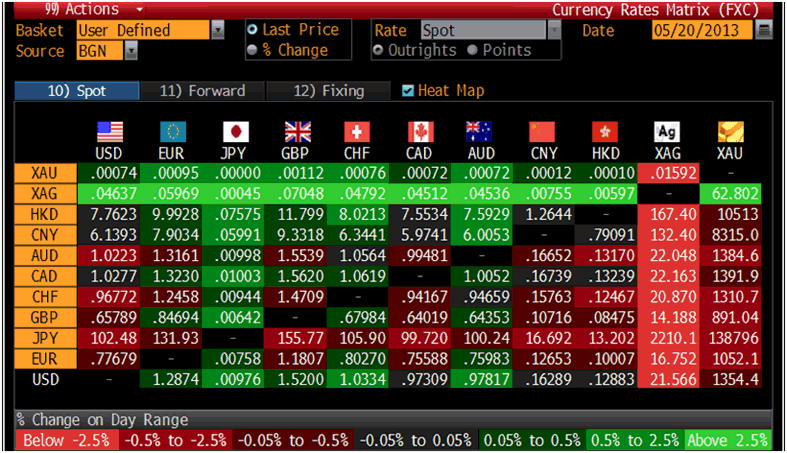Select the XAG silver column icon
787x453 pixels.
coord(666,132)
